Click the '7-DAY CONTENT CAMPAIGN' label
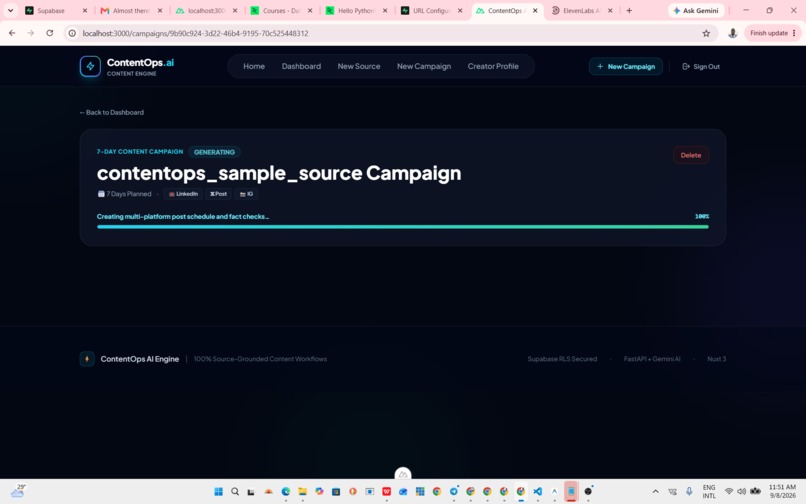The image size is (806, 504). [x=140, y=152]
